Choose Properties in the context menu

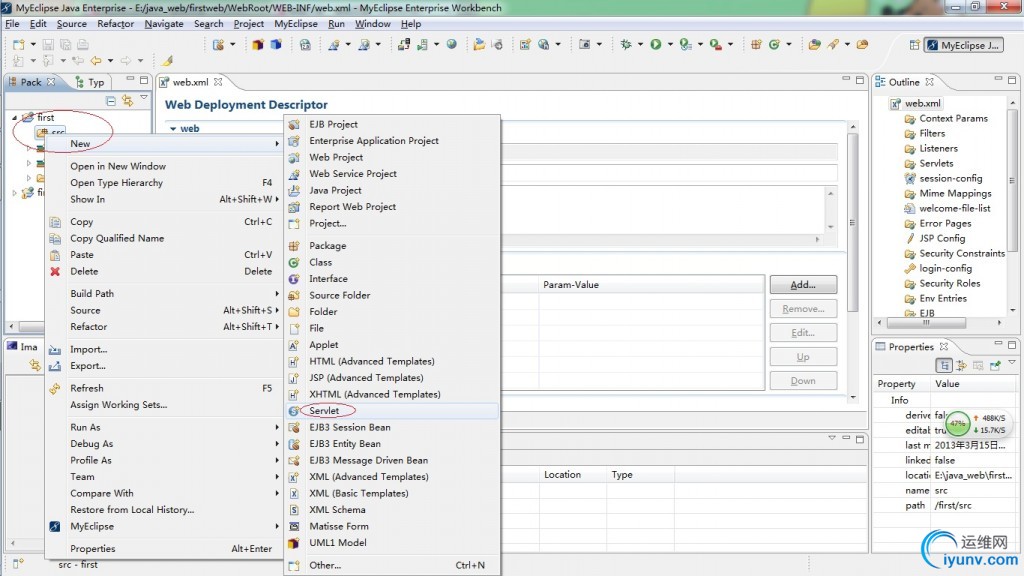coord(163,549)
